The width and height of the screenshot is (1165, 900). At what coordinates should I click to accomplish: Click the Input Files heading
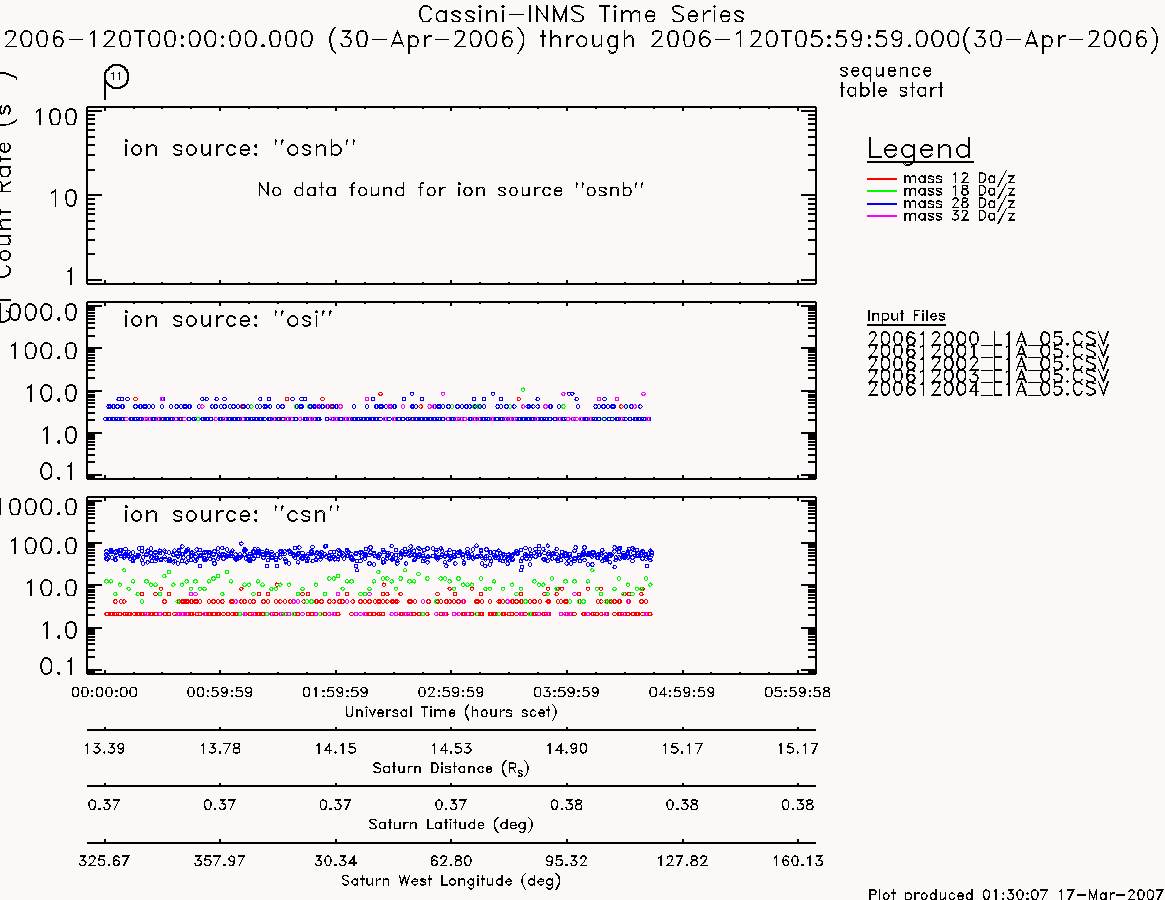[x=906, y=316]
